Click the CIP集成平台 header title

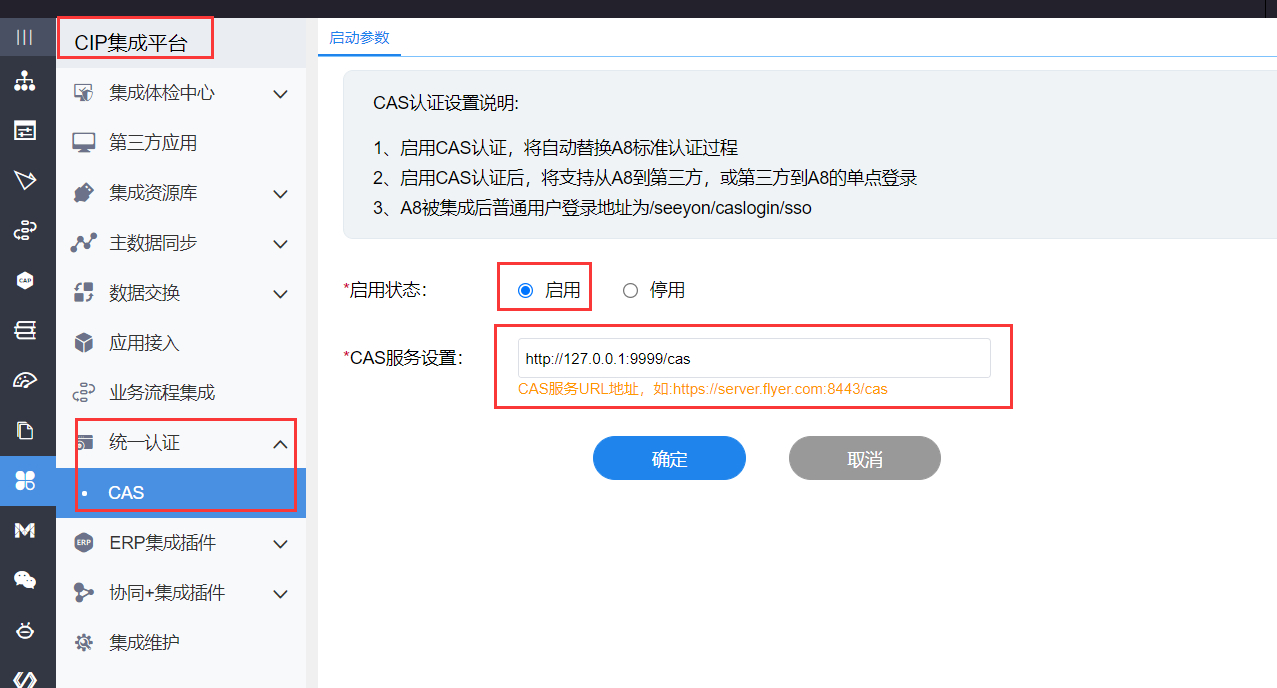pos(131,44)
